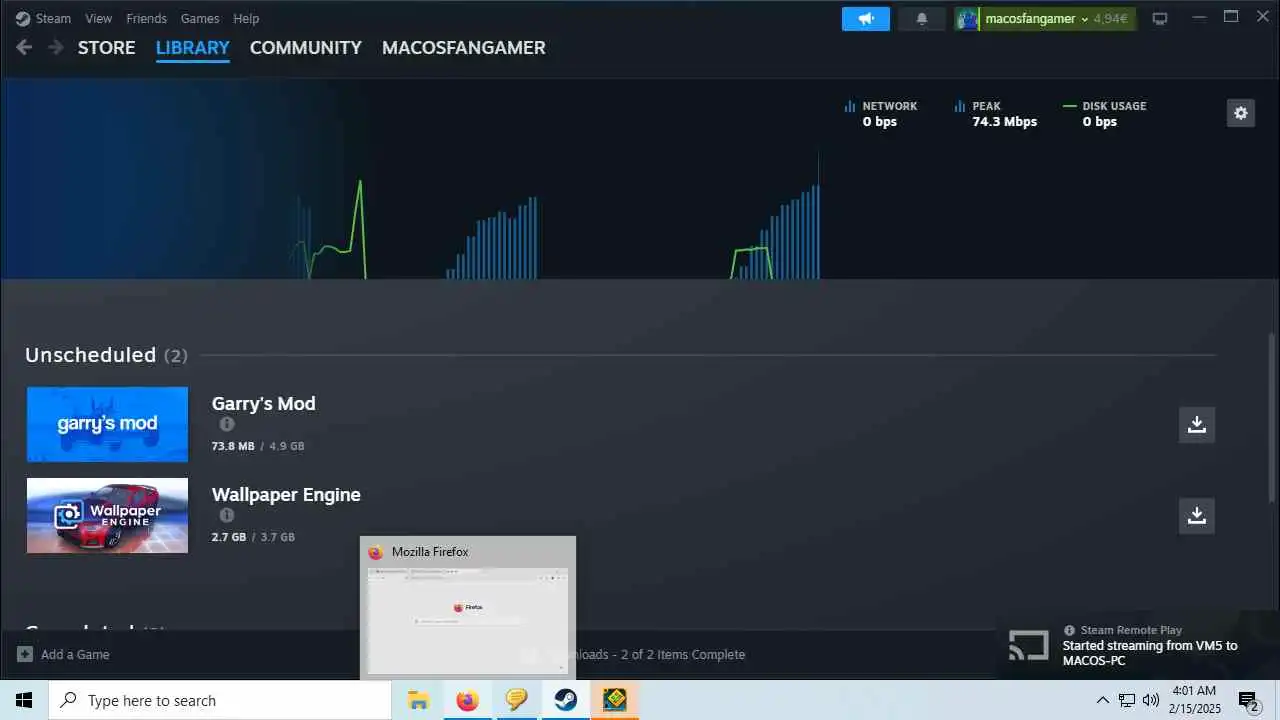Image resolution: width=1280 pixels, height=720 pixels.
Task: Click the Unscheduled section heading
Action: pyautogui.click(x=106, y=355)
